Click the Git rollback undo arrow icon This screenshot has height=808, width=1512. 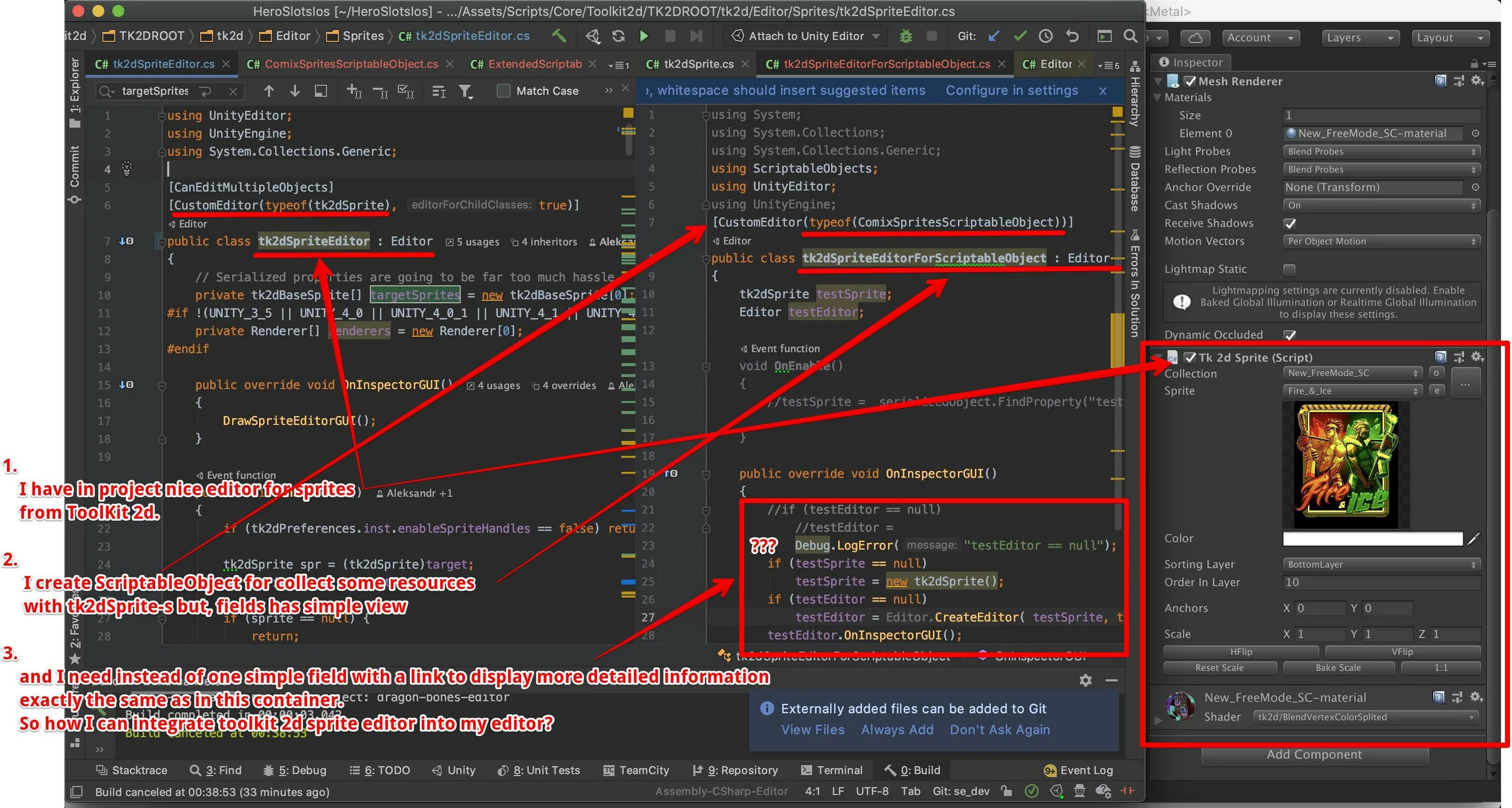[x=1072, y=36]
